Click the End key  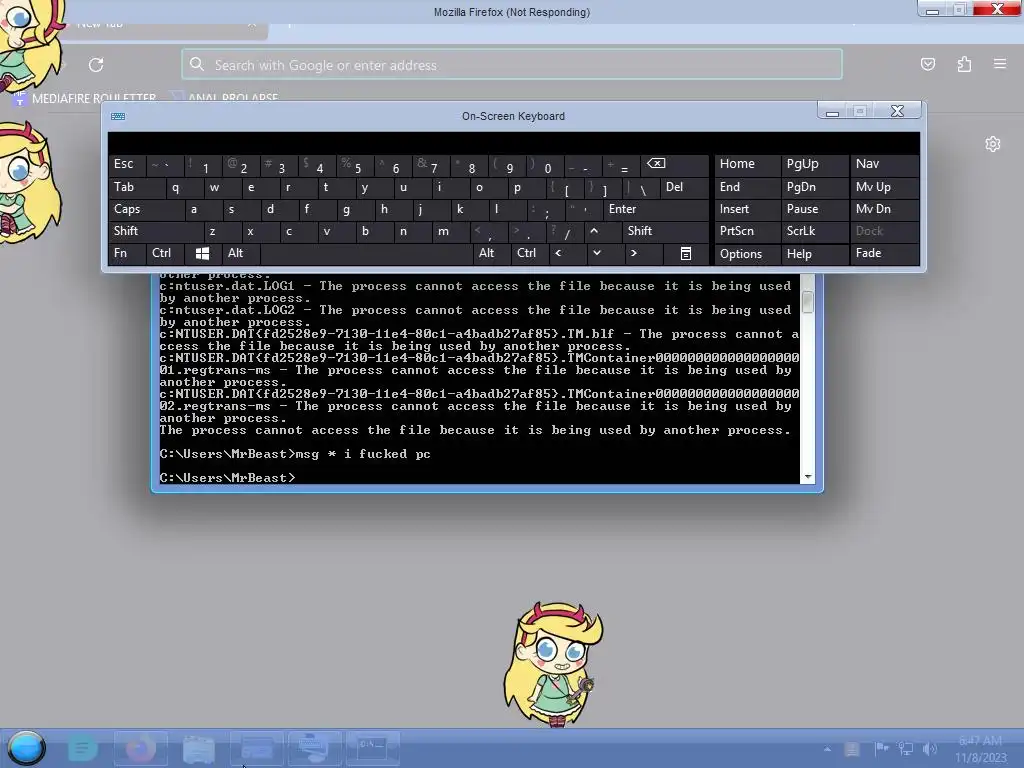(747, 187)
